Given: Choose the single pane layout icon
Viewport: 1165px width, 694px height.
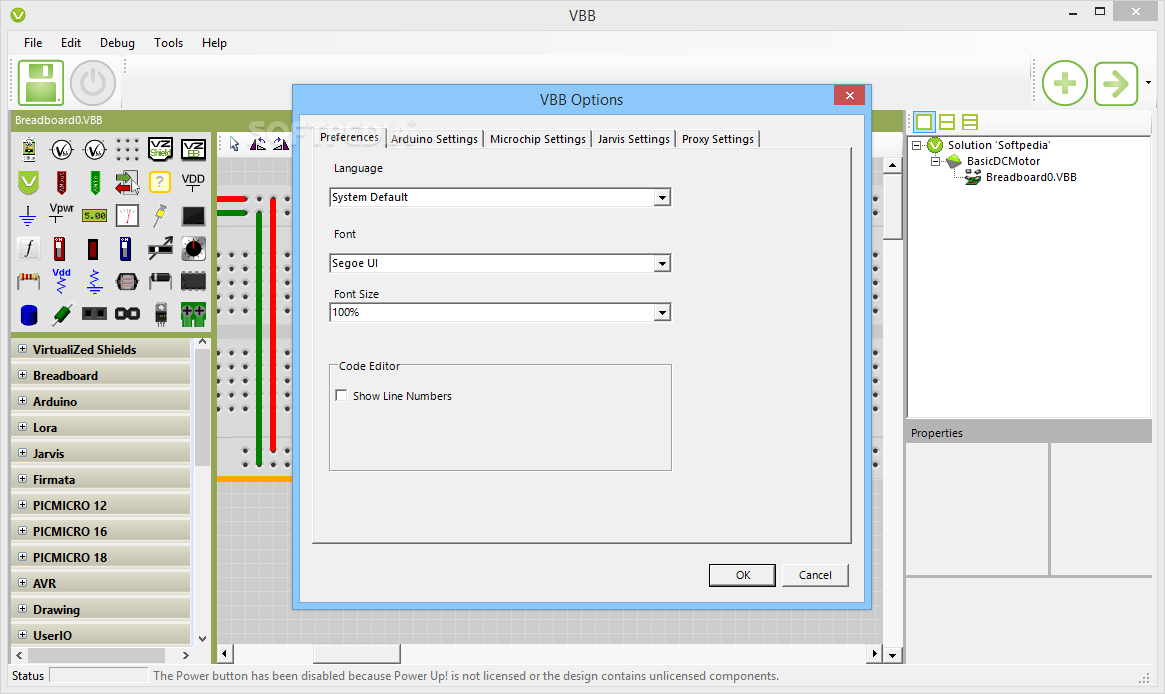Looking at the screenshot, I should (924, 122).
